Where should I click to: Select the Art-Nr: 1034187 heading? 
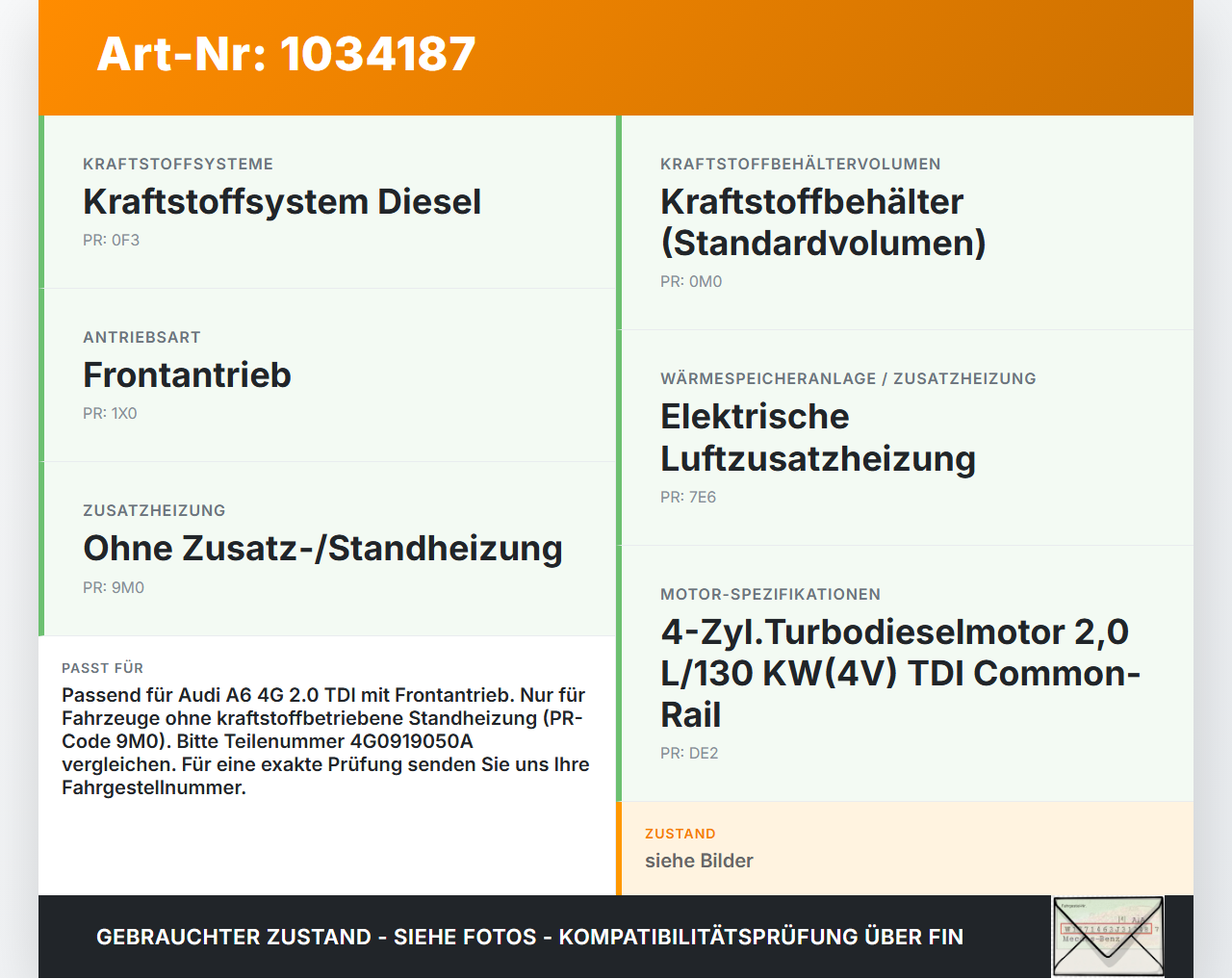coord(287,54)
